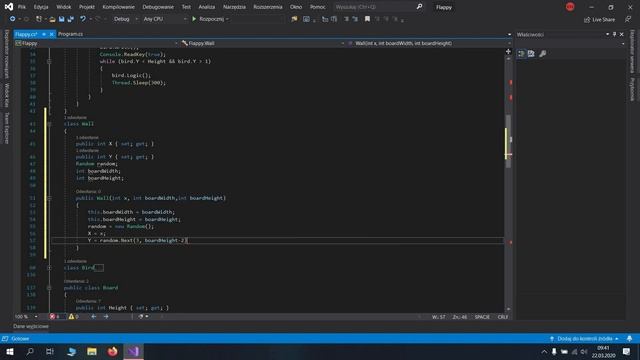Click the split editor plus icon

tap(508, 51)
